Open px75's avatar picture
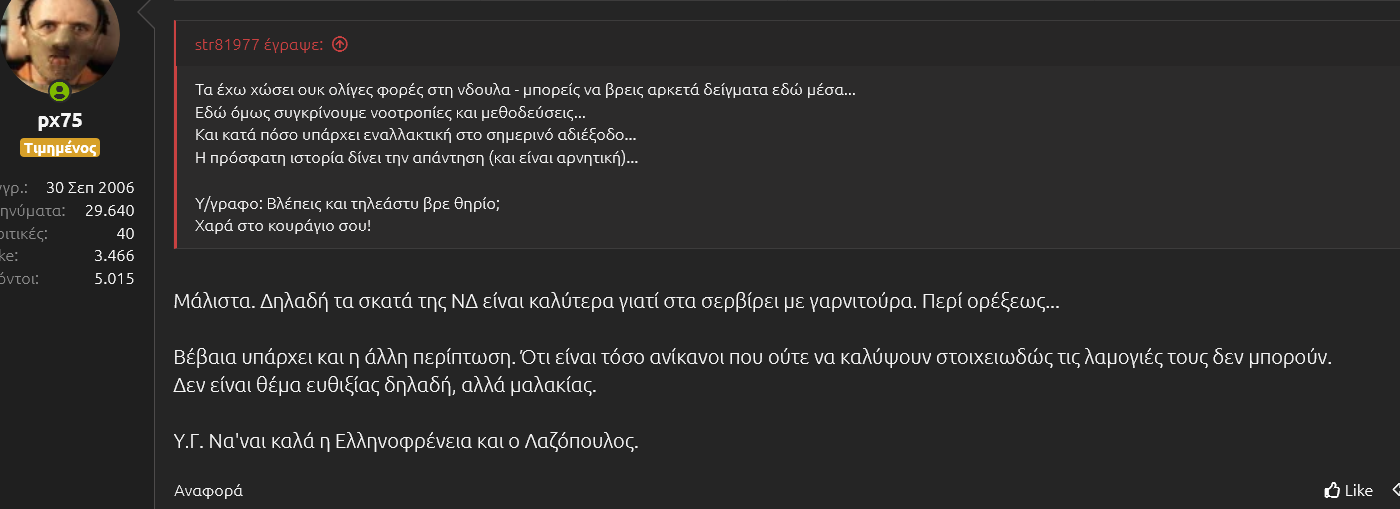The height and width of the screenshot is (509, 1400). tap(60, 40)
